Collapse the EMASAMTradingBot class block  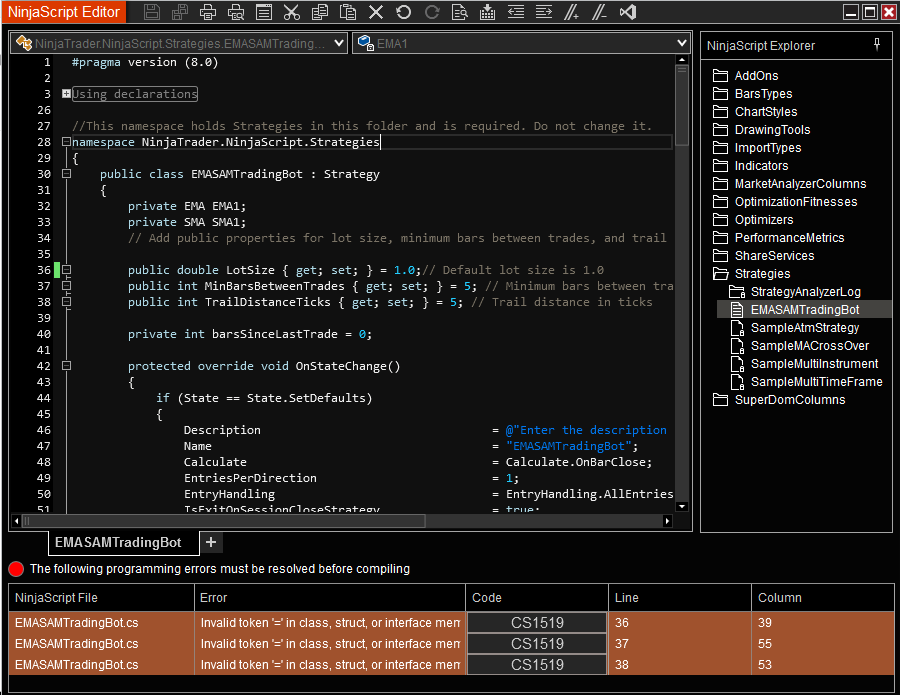pyautogui.click(x=66, y=174)
